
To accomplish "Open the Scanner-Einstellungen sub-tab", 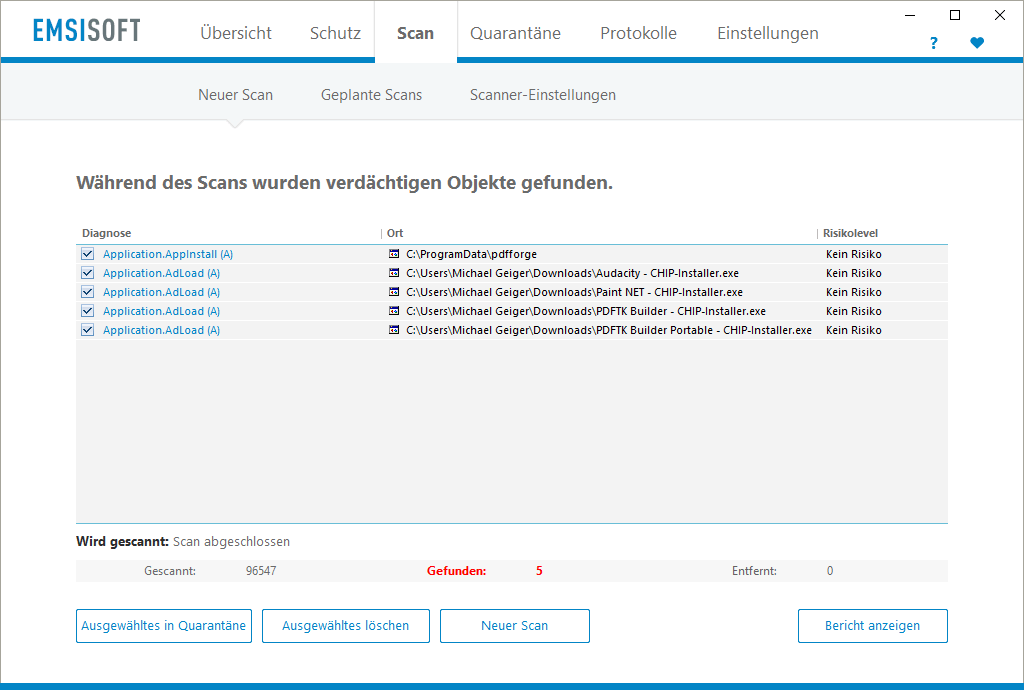I will click(x=543, y=95).
